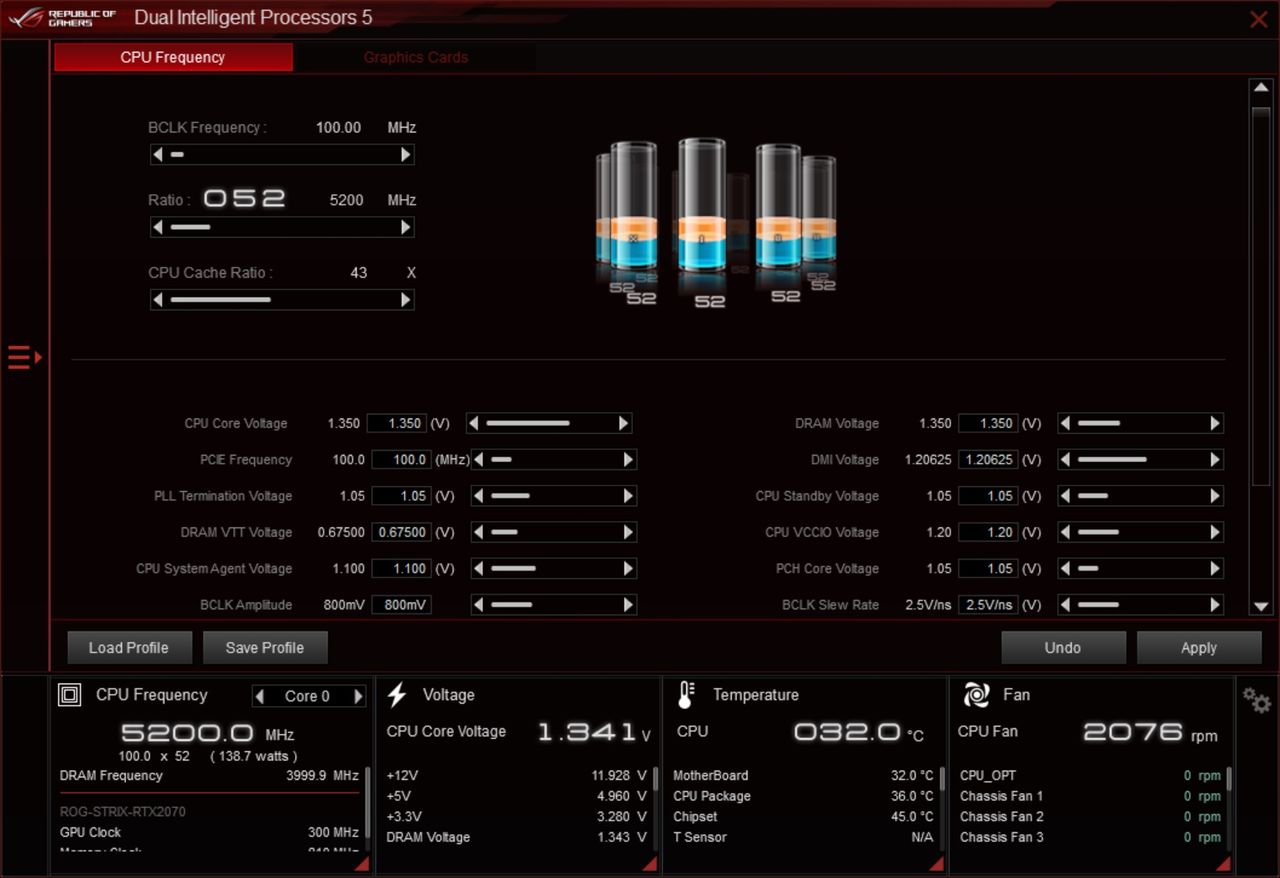The image size is (1280, 878).
Task: Decrease CPU Ratio with left arrow
Action: 158,227
